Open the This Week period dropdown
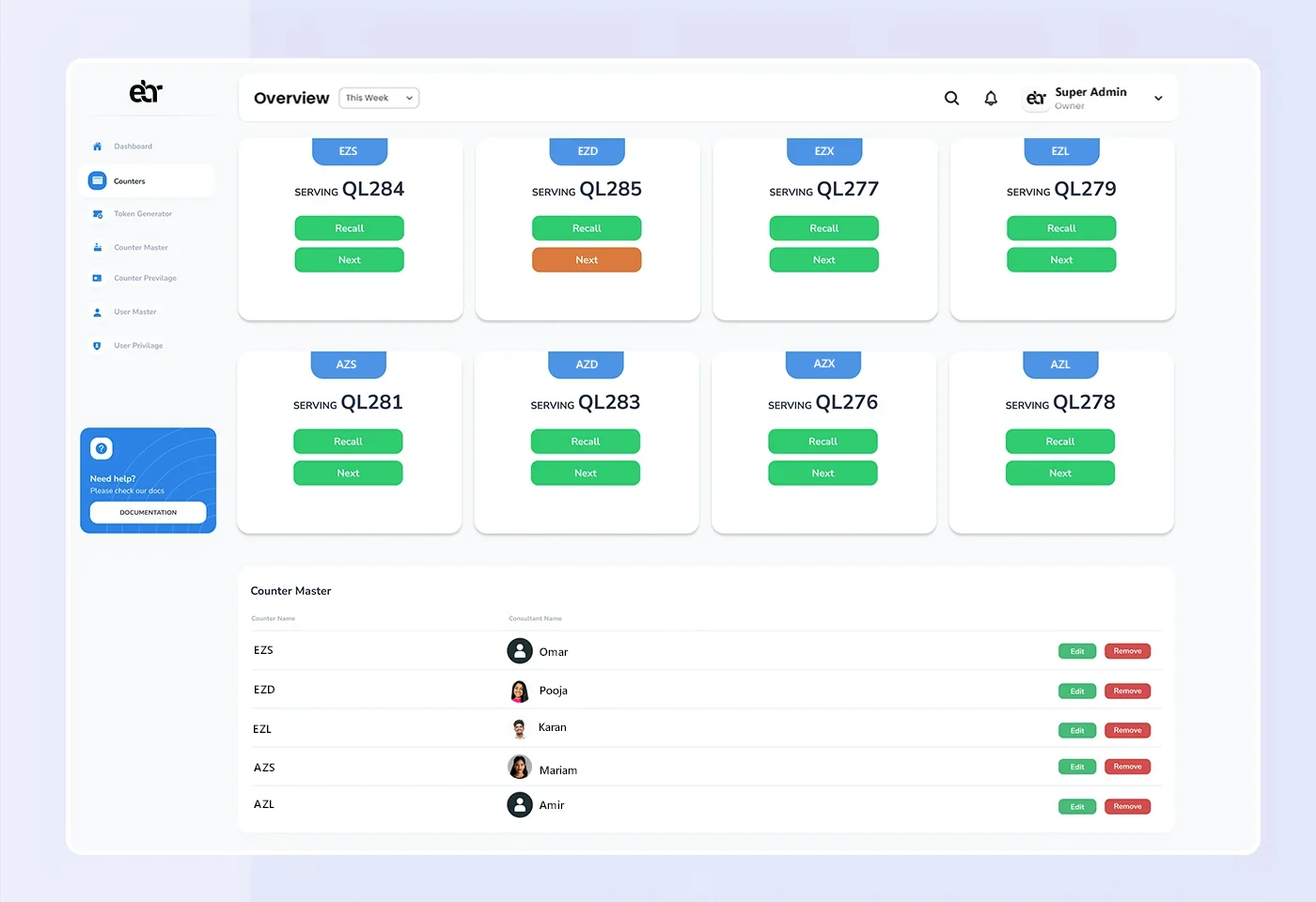 coord(379,97)
